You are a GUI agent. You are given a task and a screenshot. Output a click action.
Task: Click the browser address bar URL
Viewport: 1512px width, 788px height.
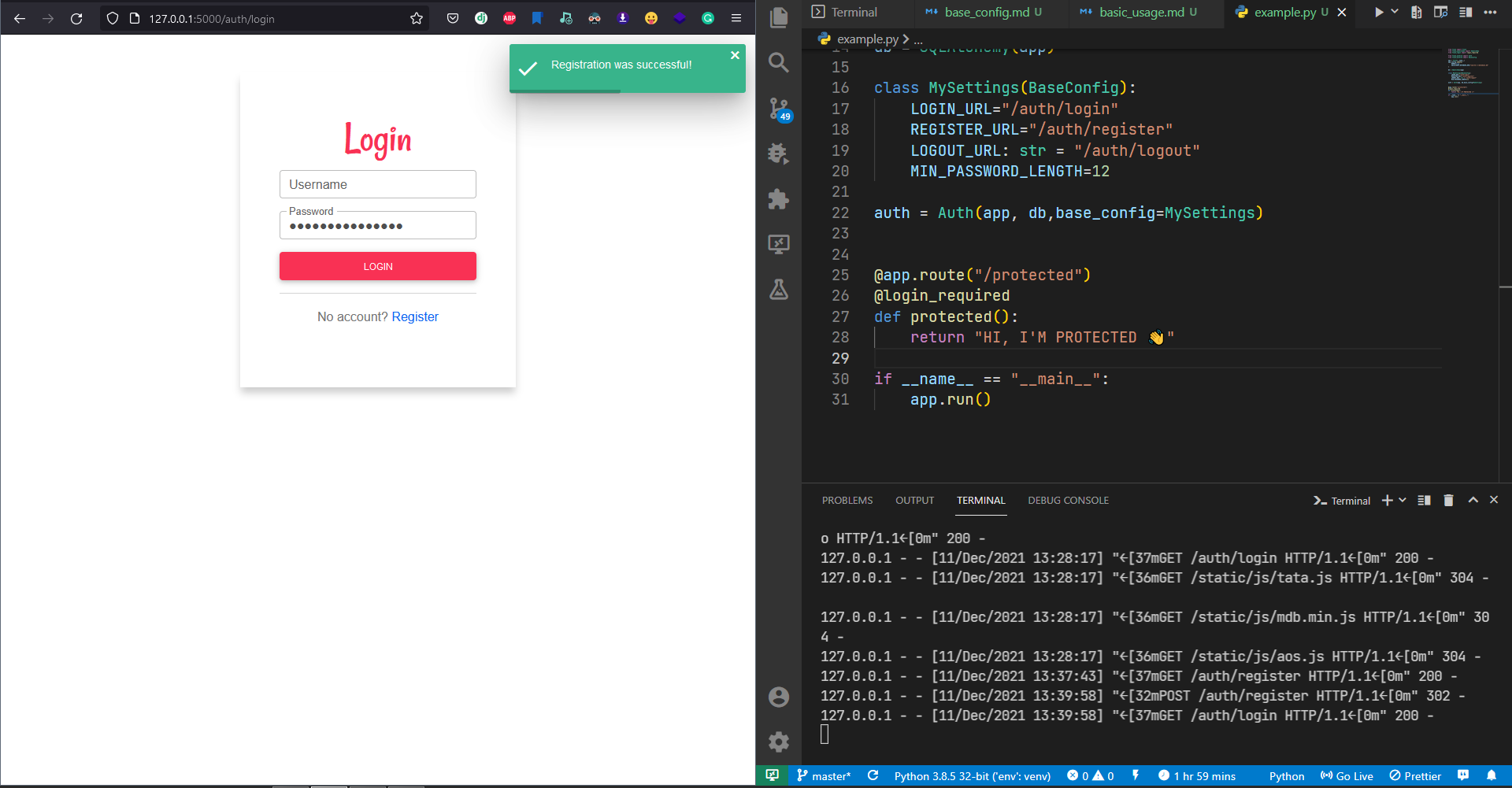pos(212,19)
